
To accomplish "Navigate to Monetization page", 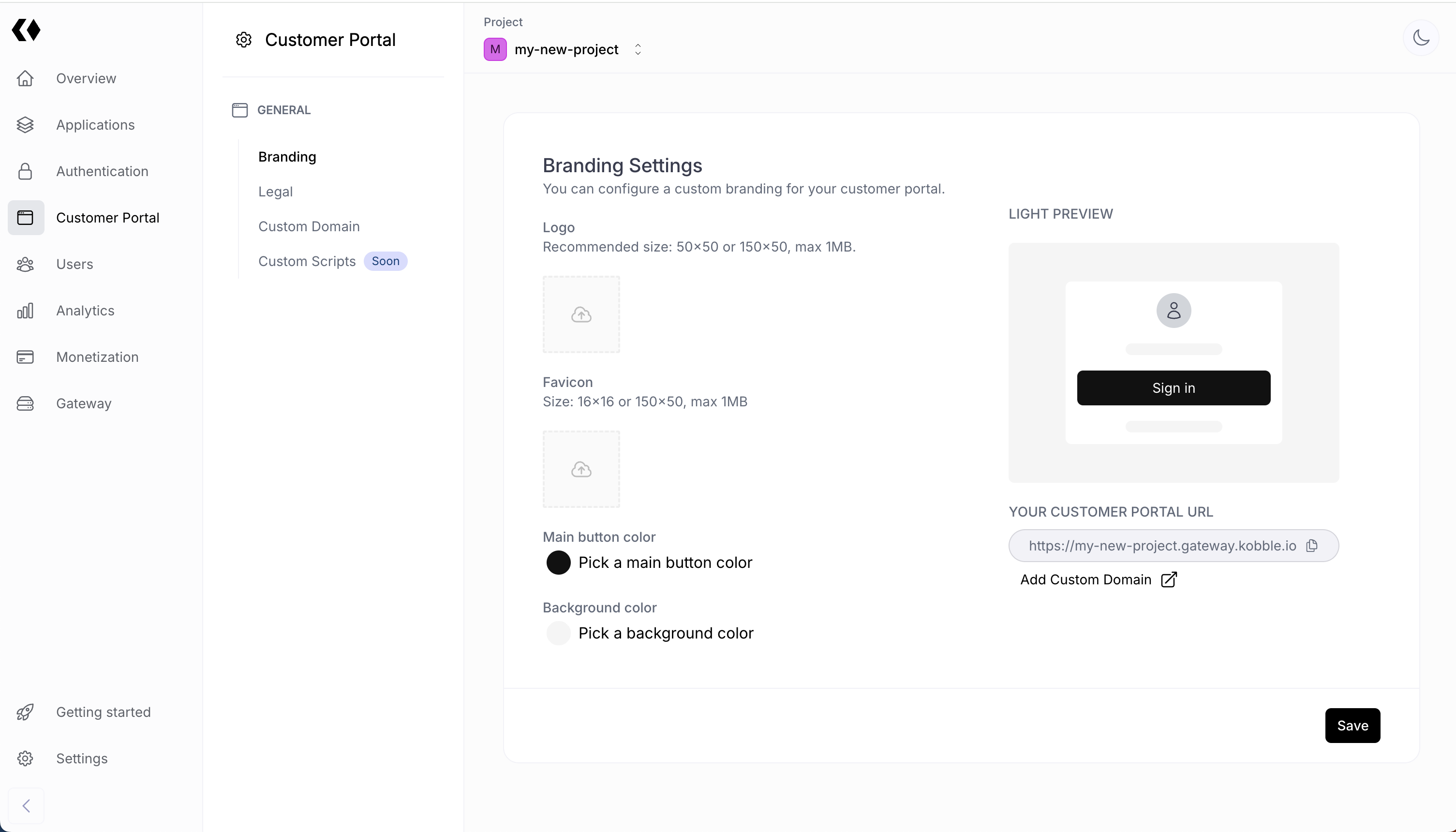I will (97, 357).
